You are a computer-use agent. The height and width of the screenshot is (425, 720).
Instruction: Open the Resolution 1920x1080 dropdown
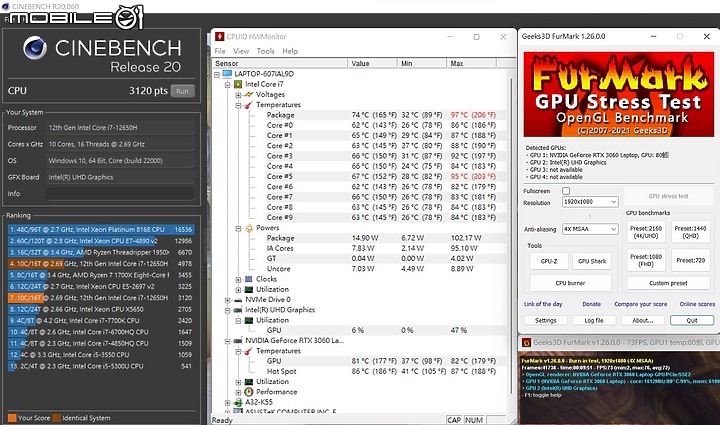(590, 202)
